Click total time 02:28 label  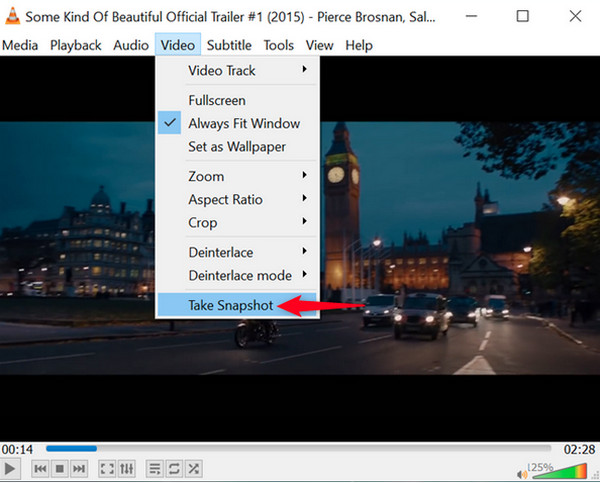[579, 449]
